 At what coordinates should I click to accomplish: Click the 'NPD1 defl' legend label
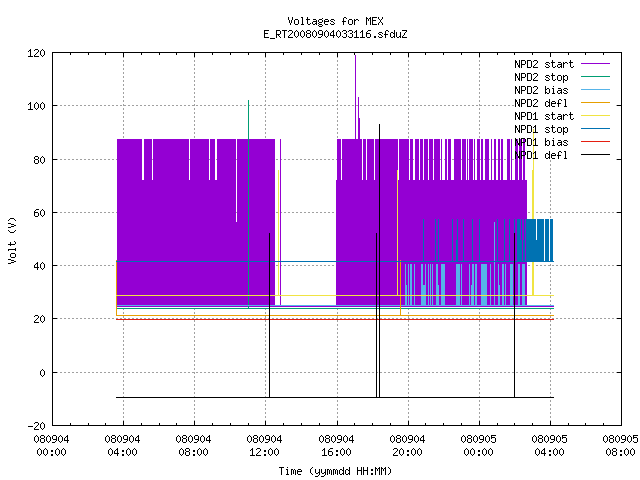pos(541,156)
